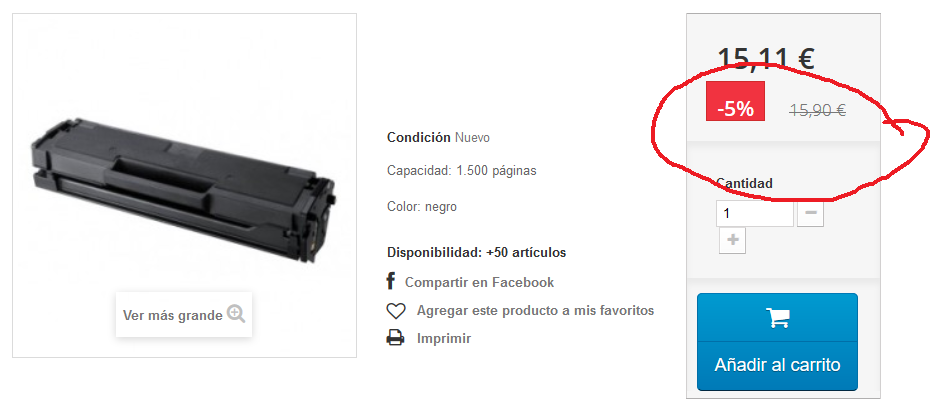
Task: Decrease quantity with the minus button
Action: (811, 213)
